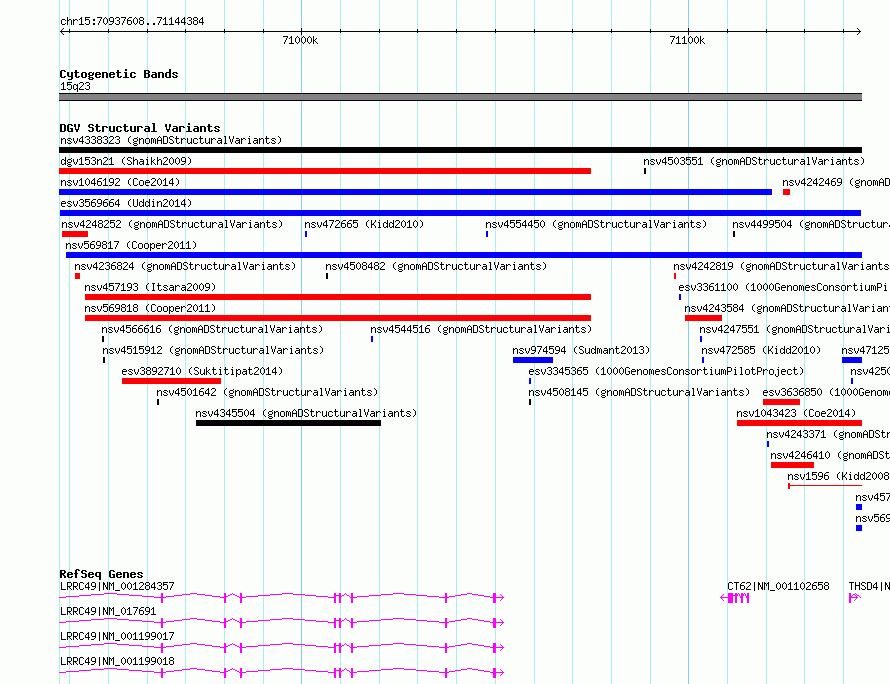The height and width of the screenshot is (684, 890).
Task: Open the nsv4499504 variant label
Action: pos(811,224)
